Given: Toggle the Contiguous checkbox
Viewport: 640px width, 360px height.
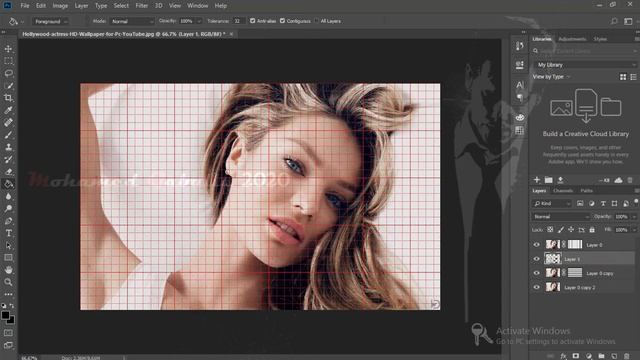Looking at the screenshot, I should (x=282, y=21).
